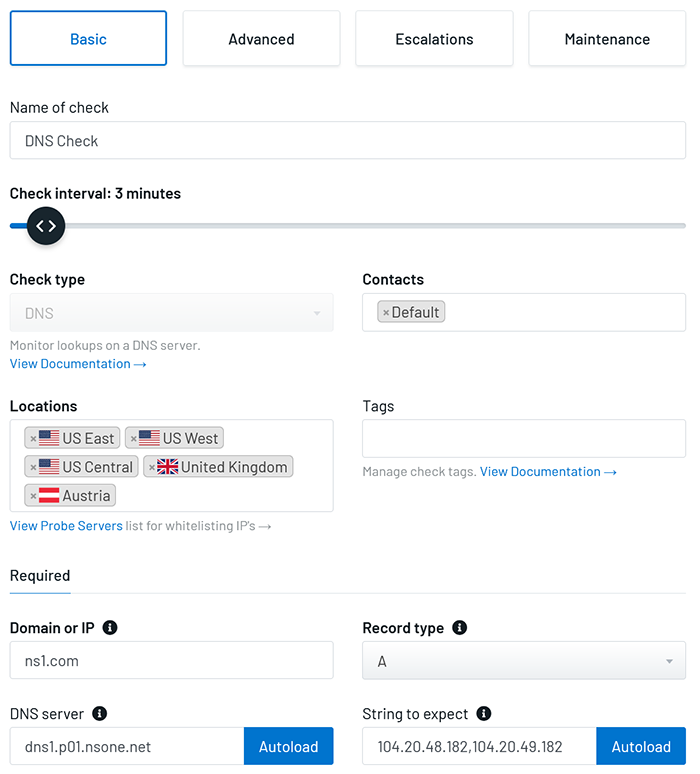Open the View Probe Servers link
Screen dimensions: 700x774
coord(66,526)
